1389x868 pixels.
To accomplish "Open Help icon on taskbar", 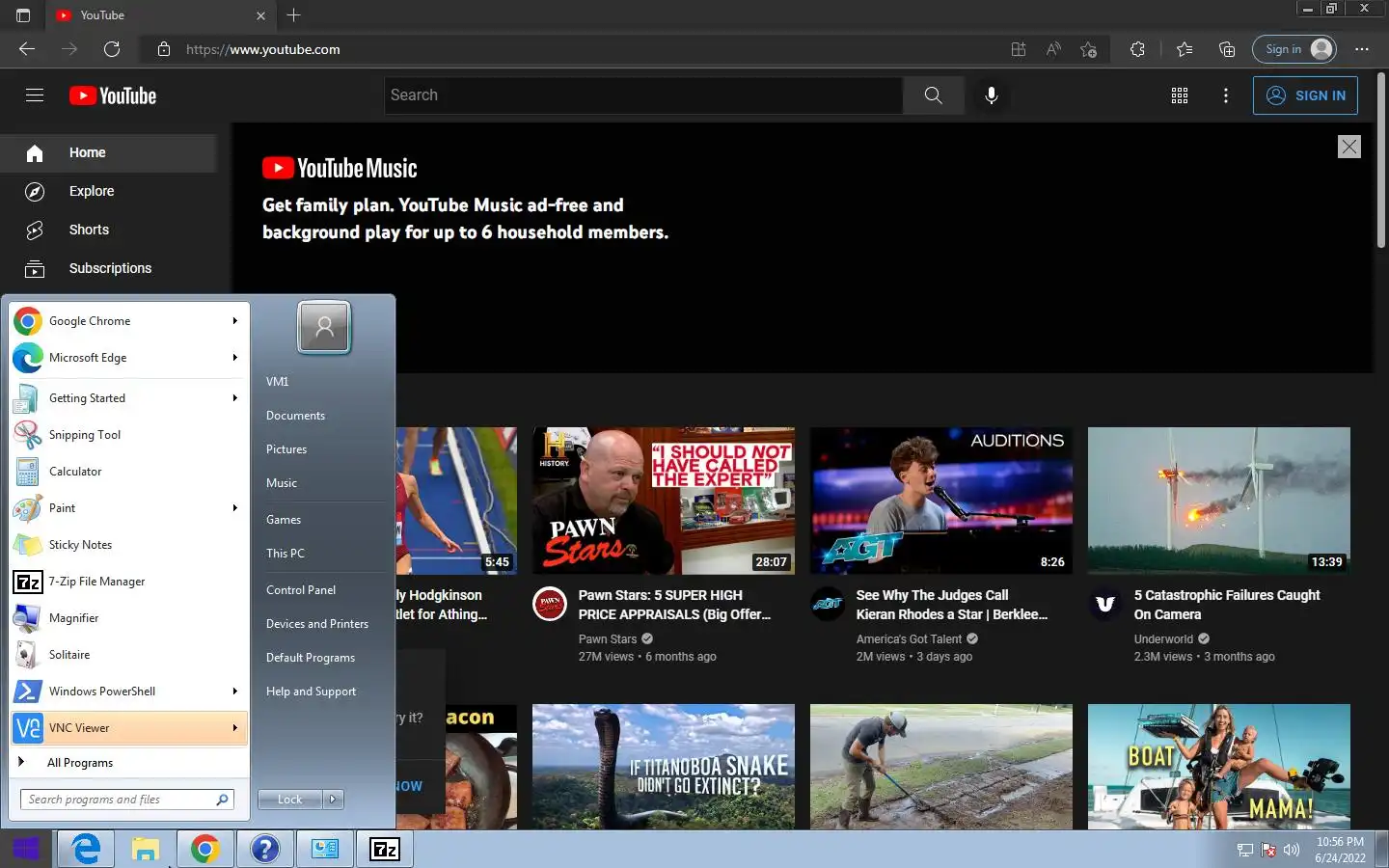I will 264,849.
